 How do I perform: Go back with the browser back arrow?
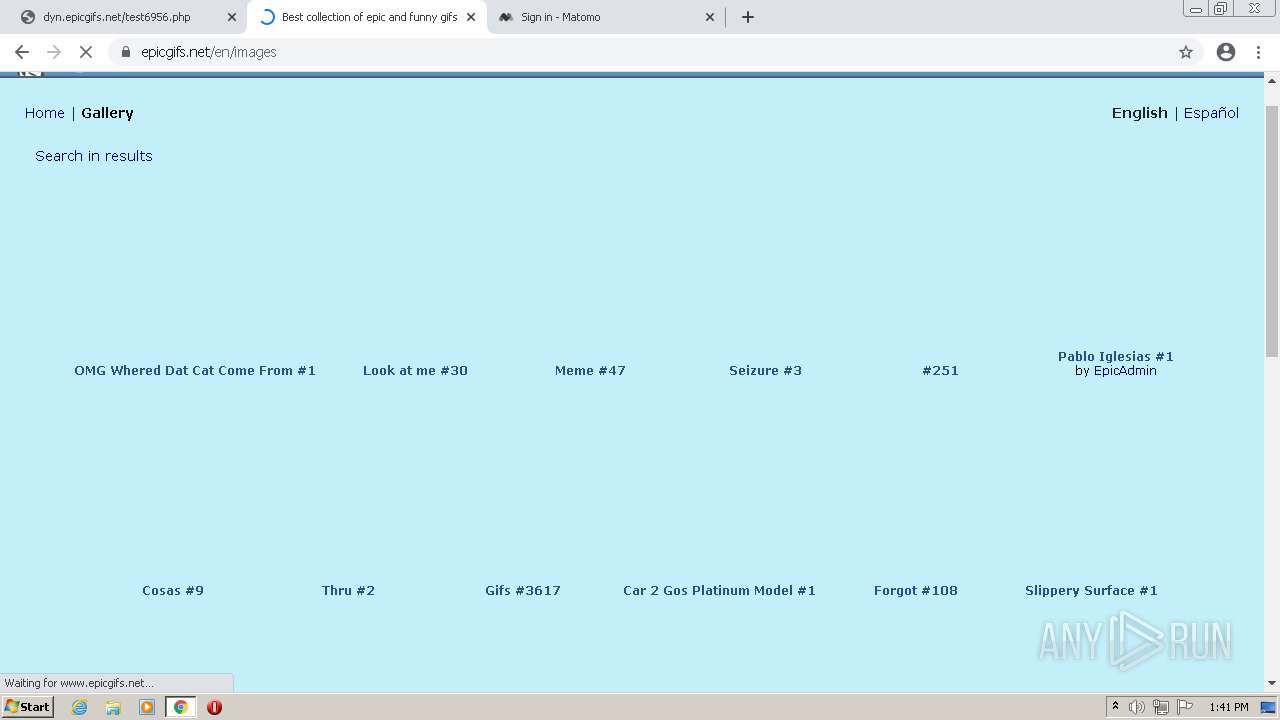(x=22, y=52)
